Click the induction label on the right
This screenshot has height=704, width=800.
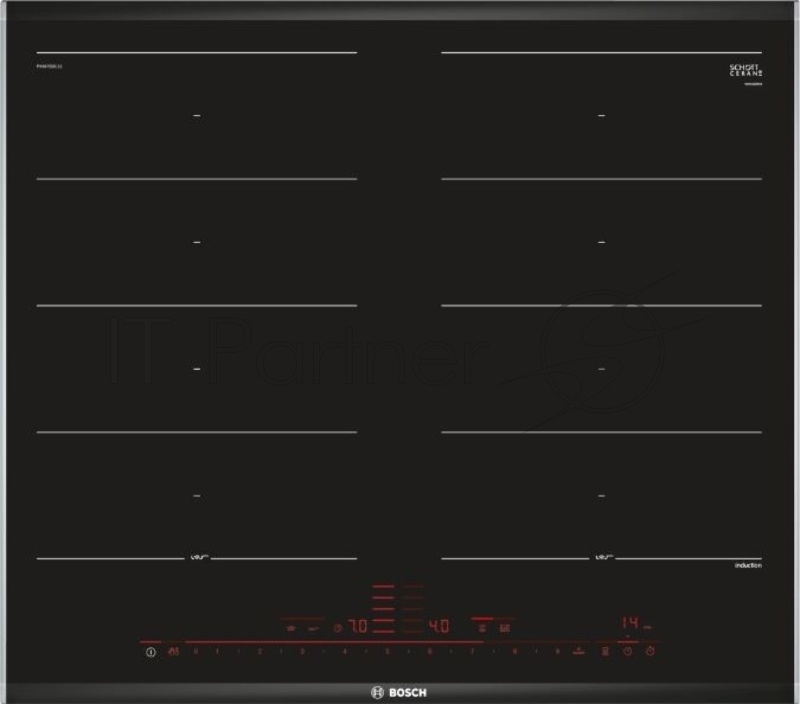click(747, 566)
